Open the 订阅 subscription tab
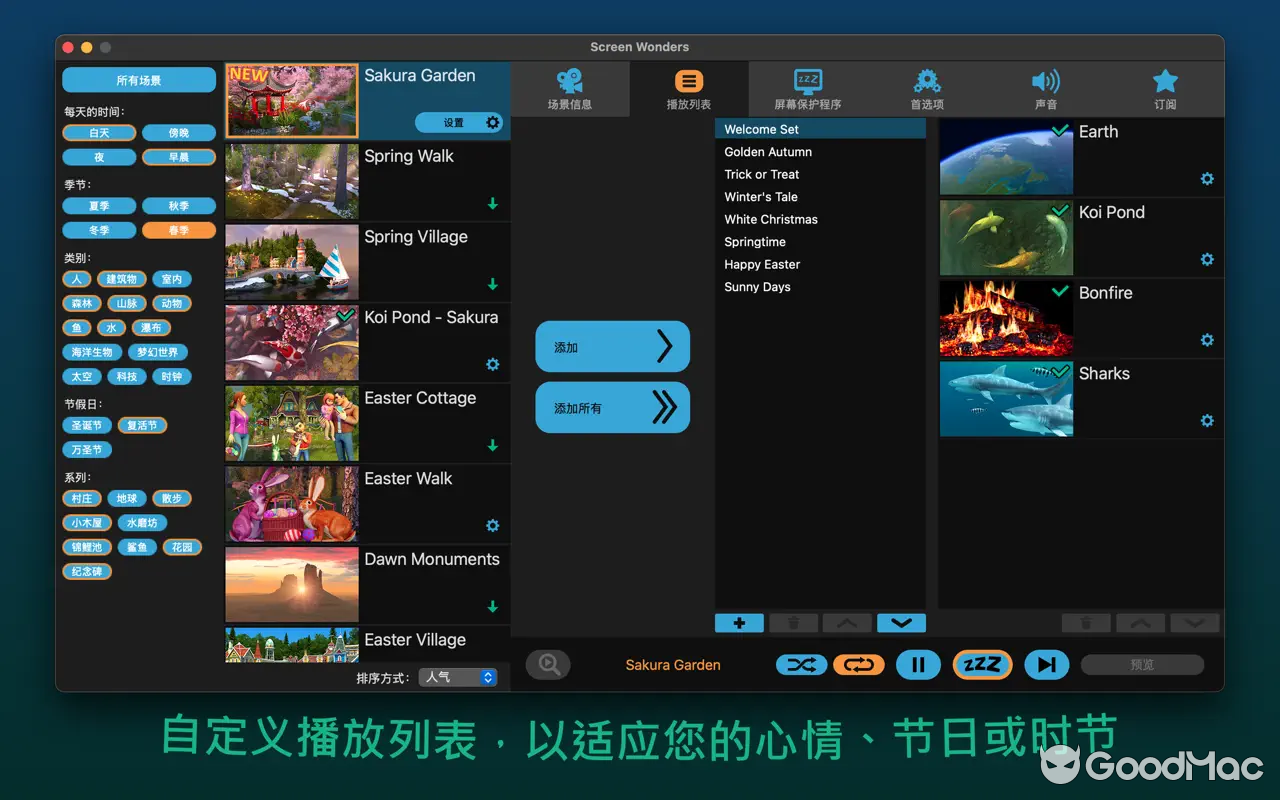The height and width of the screenshot is (800, 1280). [1166, 89]
